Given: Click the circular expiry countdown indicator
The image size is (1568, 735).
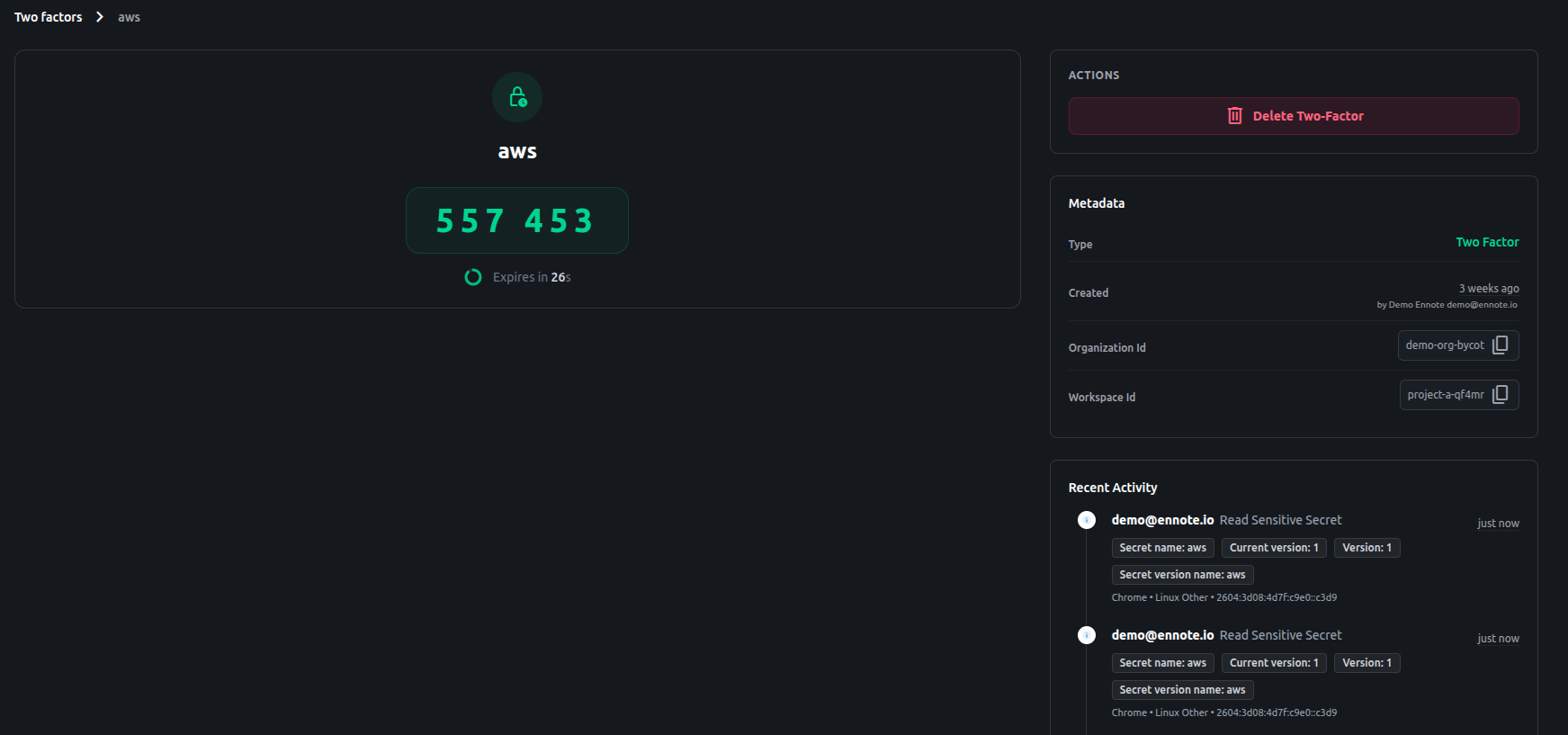Looking at the screenshot, I should pos(473,277).
